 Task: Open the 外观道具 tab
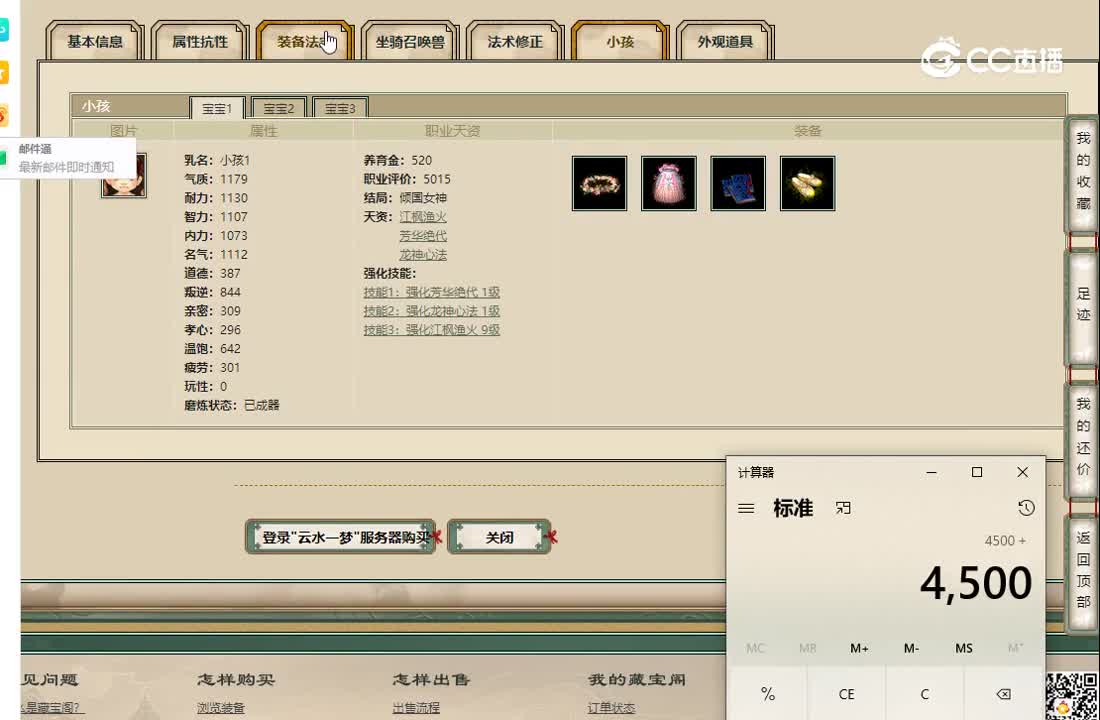pyautogui.click(x=725, y=41)
